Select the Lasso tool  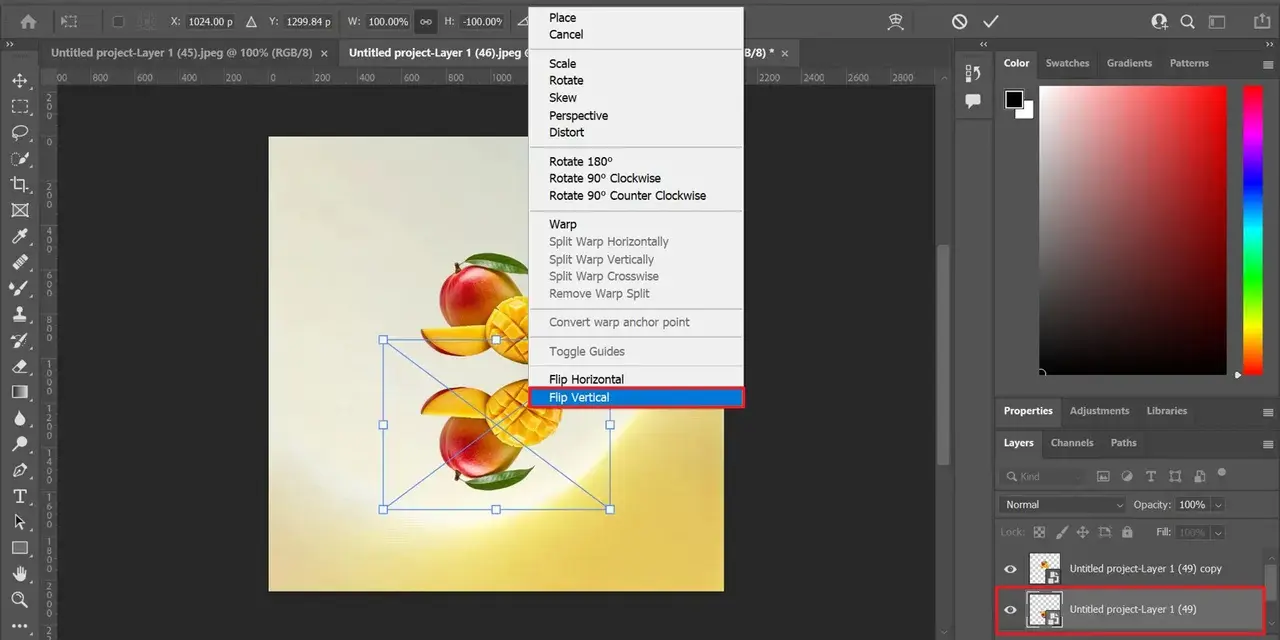coord(19,132)
